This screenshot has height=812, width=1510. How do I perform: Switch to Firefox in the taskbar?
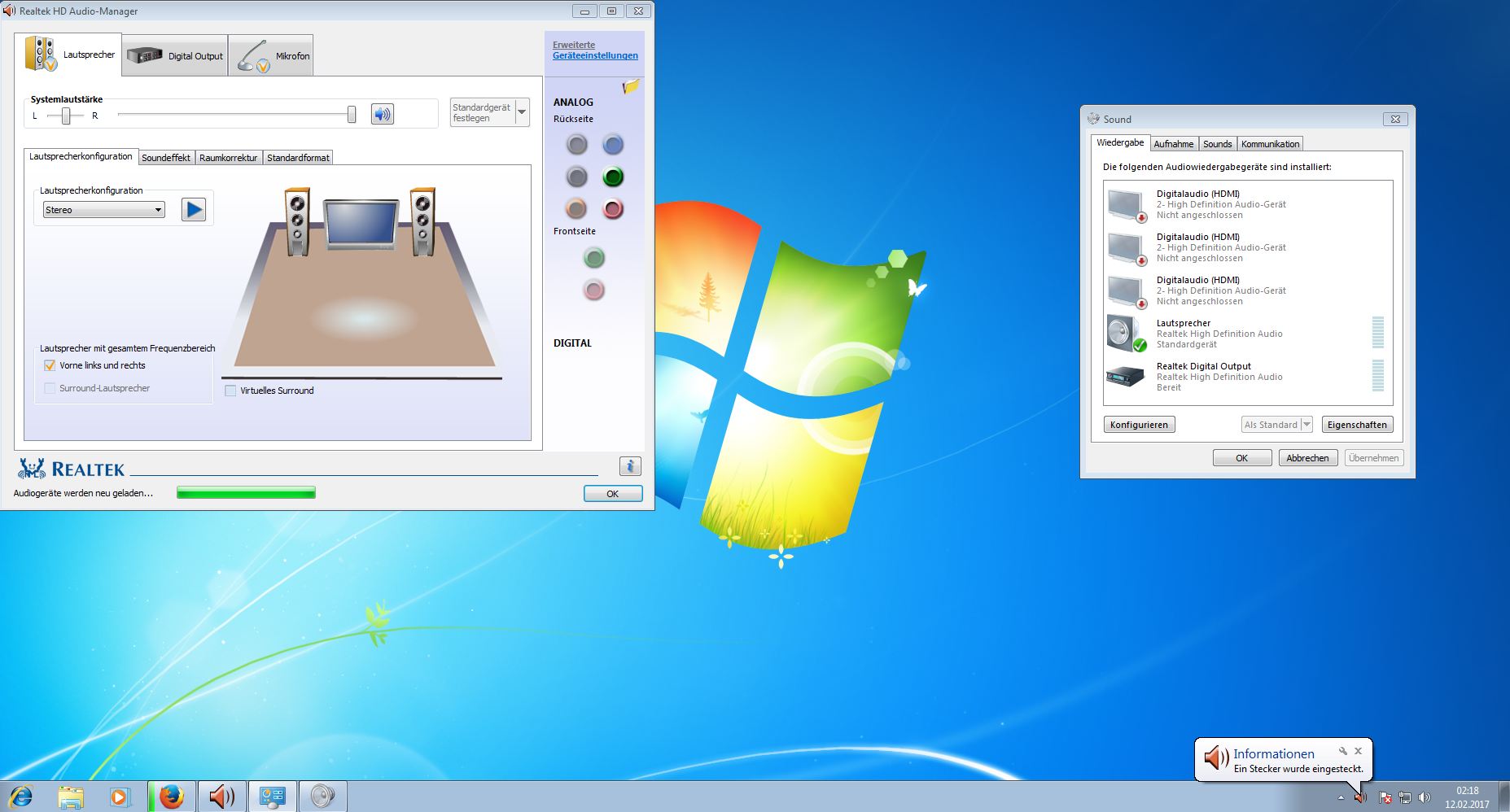pyautogui.click(x=171, y=797)
